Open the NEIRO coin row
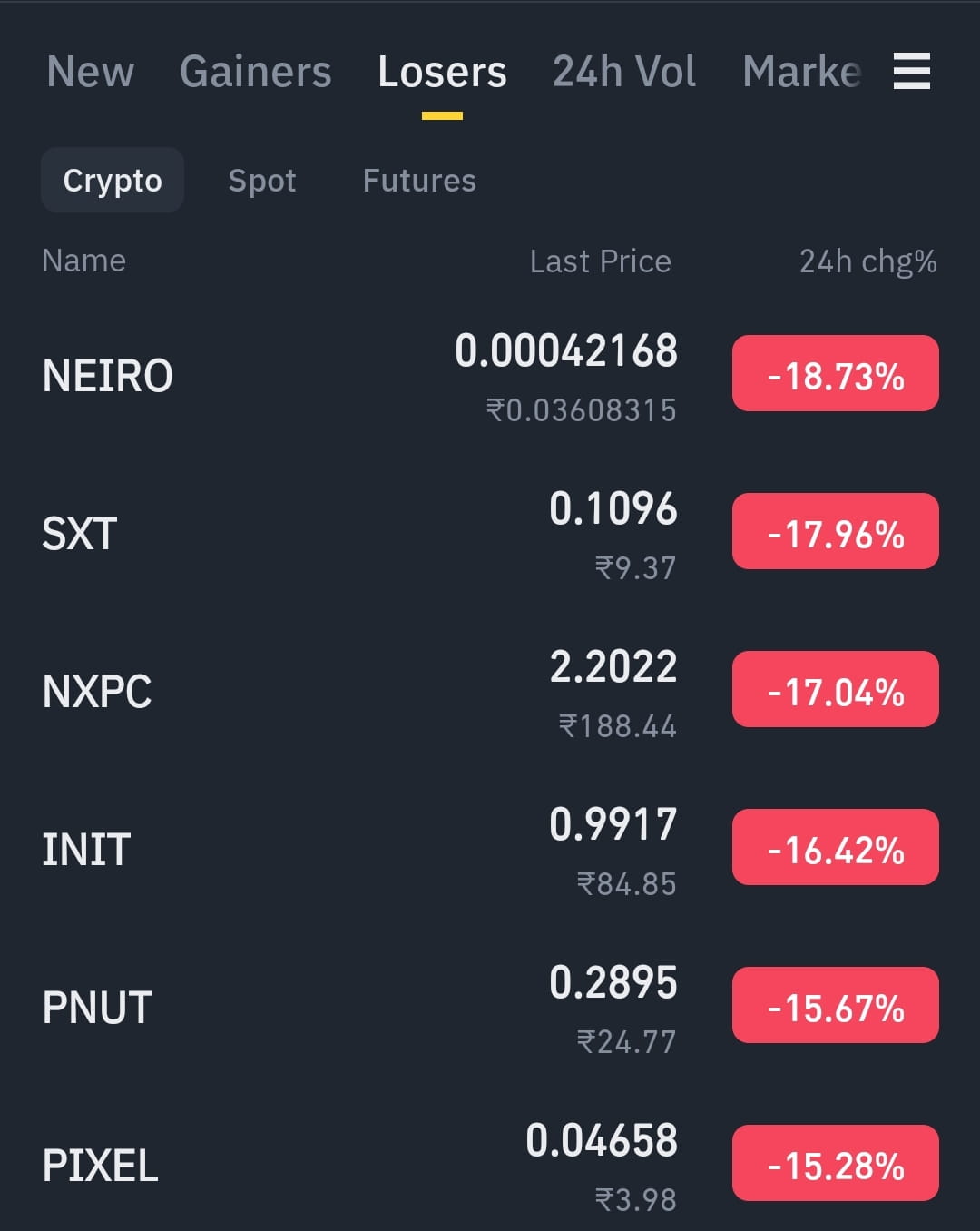Image resolution: width=980 pixels, height=1231 pixels. pos(490,375)
